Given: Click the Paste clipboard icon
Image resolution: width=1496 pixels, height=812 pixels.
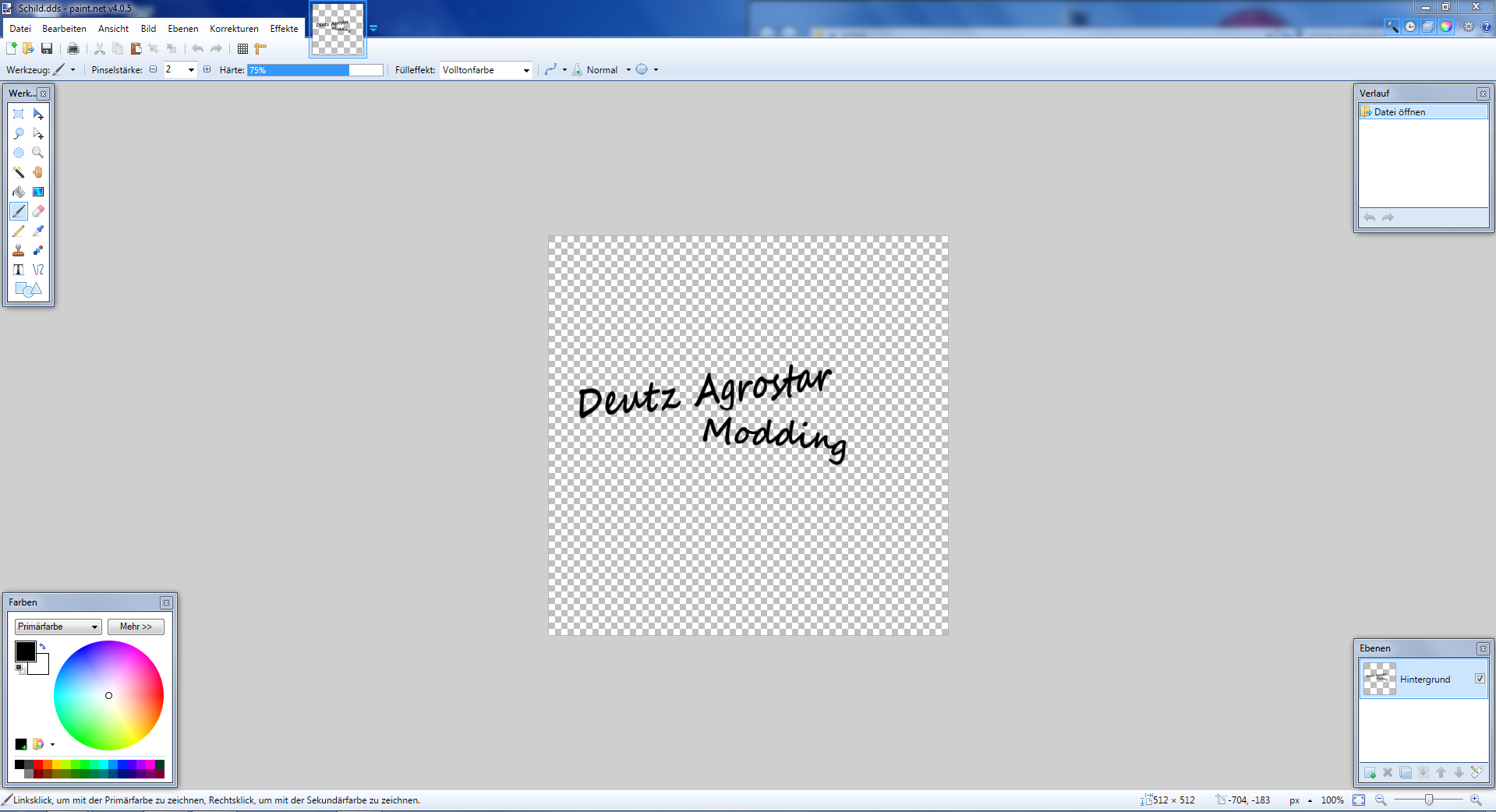Looking at the screenshot, I should pyautogui.click(x=136, y=48).
